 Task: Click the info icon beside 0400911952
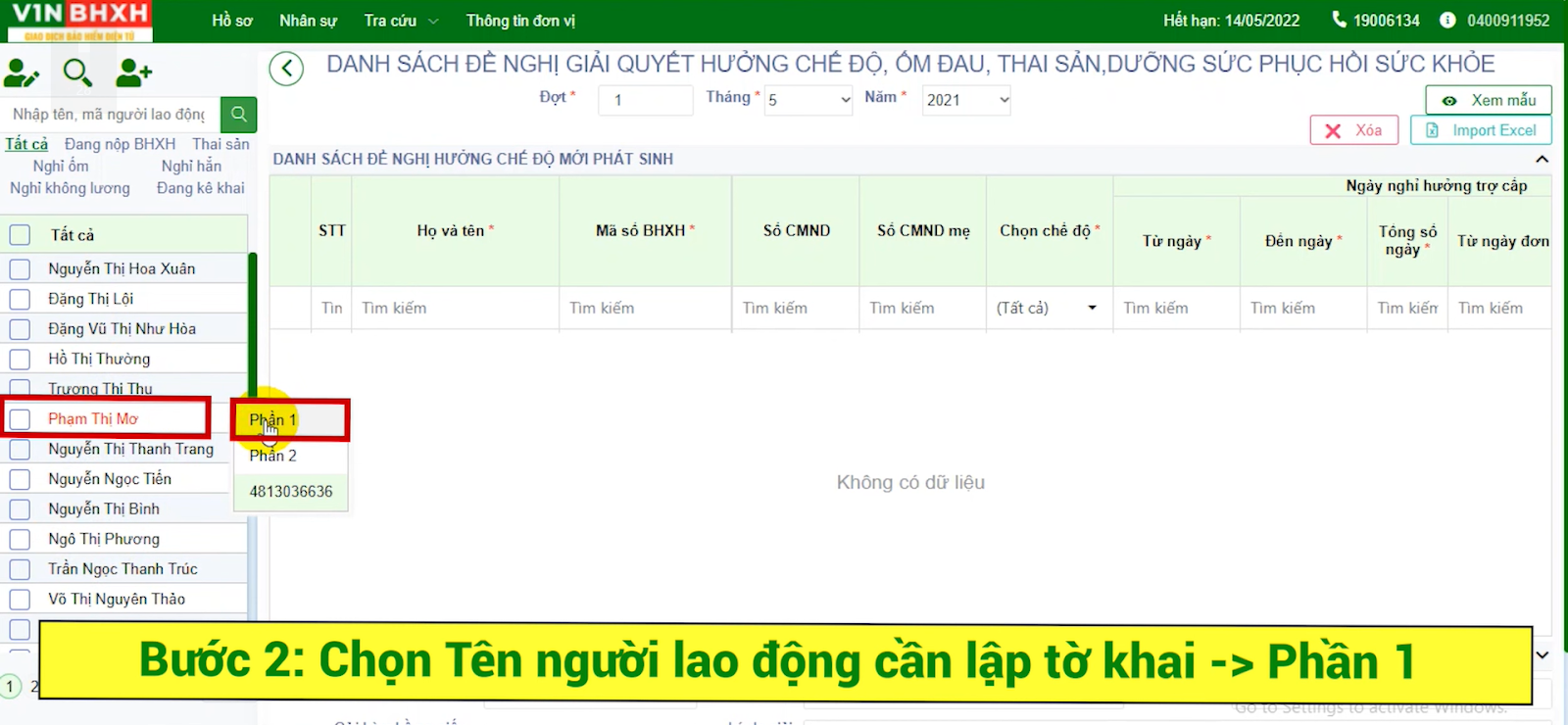tap(1447, 20)
